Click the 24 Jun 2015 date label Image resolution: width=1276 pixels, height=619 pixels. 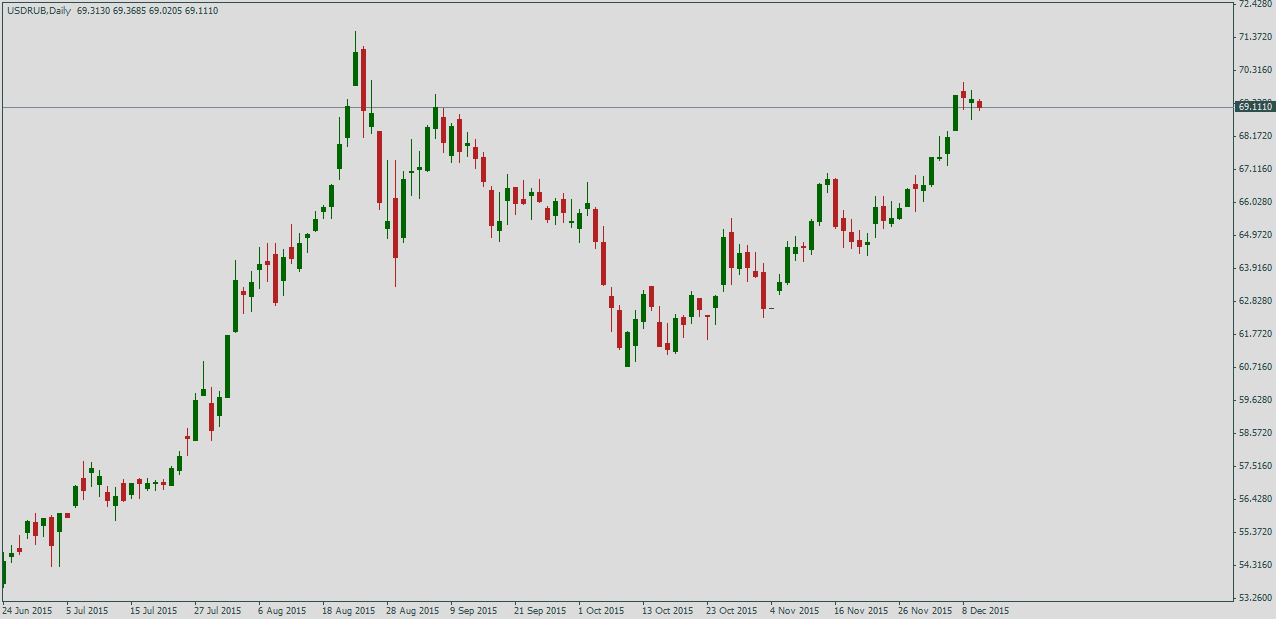[27, 610]
